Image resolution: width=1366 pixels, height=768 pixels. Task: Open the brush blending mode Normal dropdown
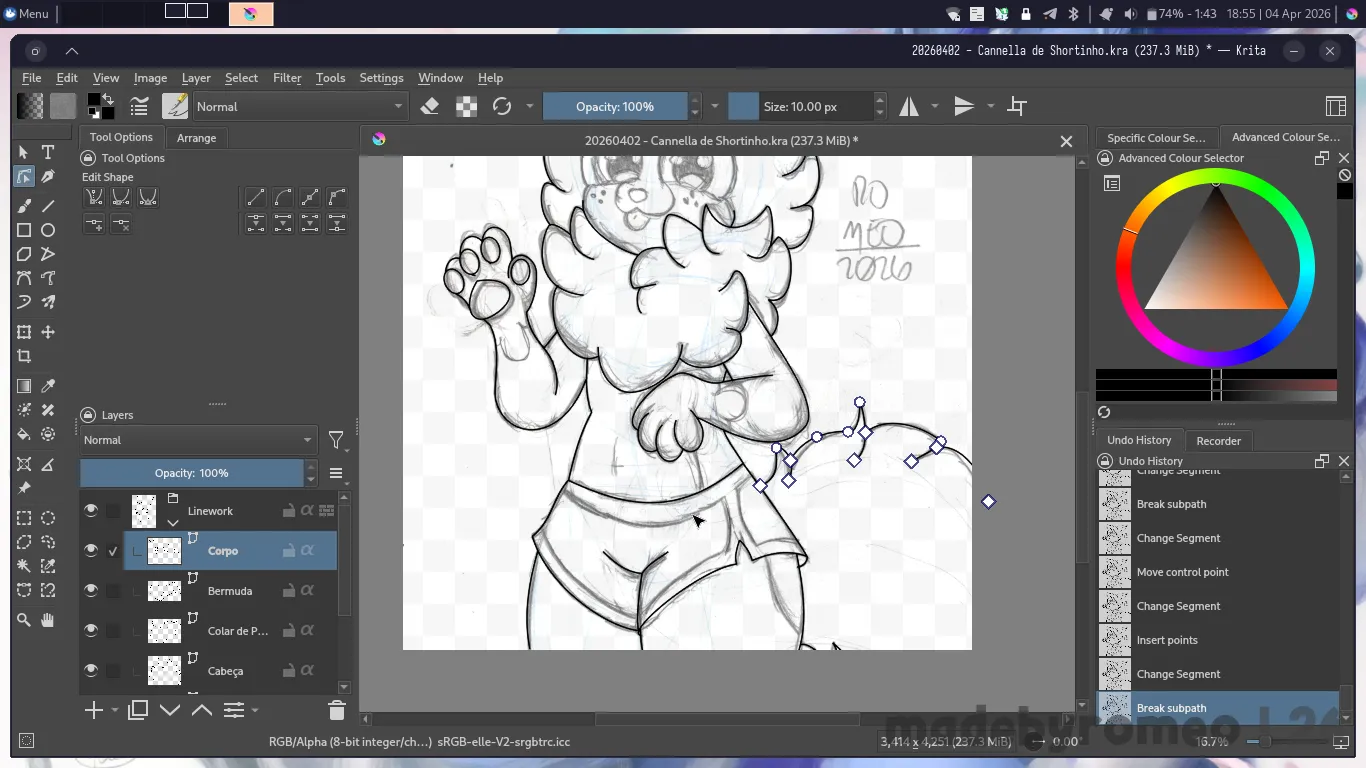[x=298, y=106]
